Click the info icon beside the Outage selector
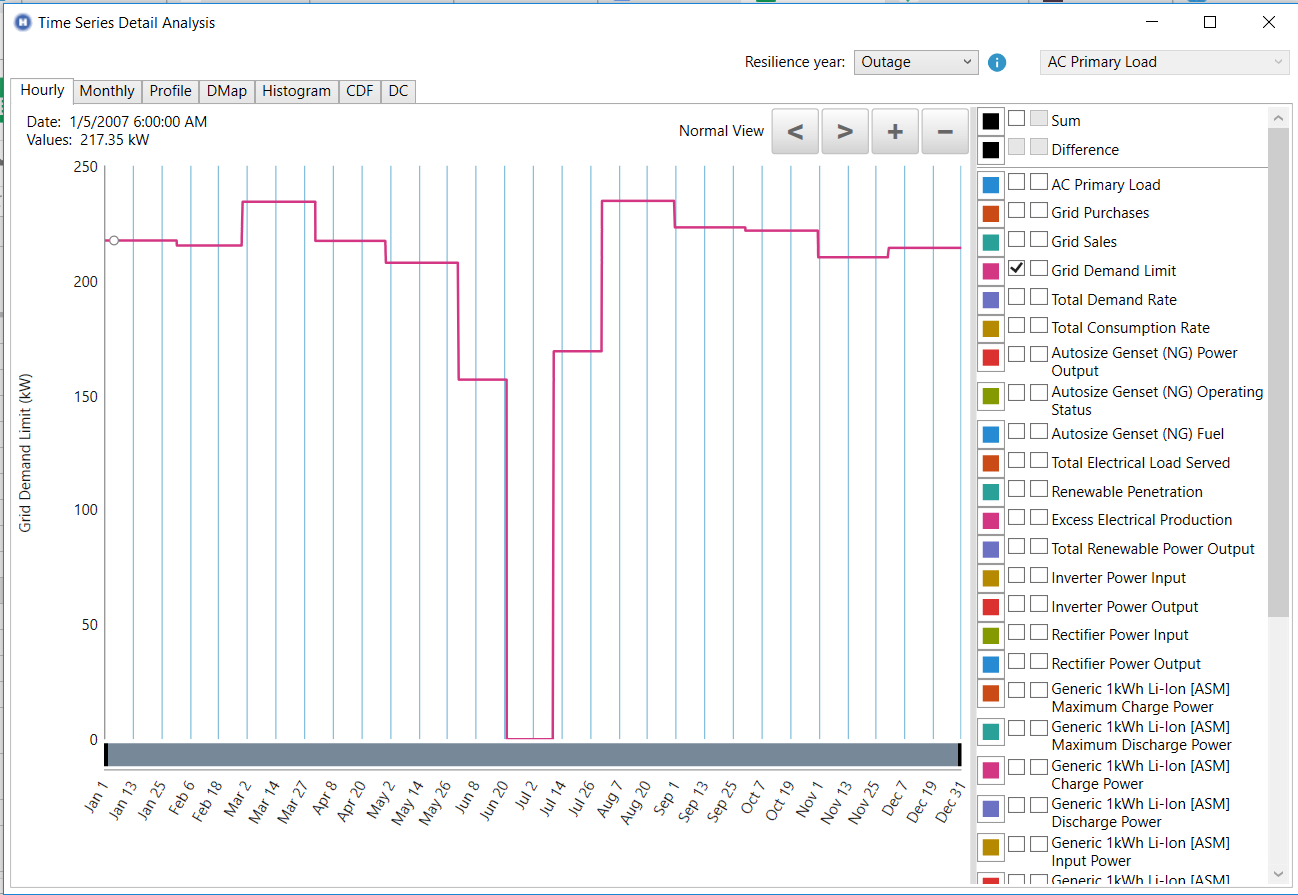1298x895 pixels. point(996,61)
